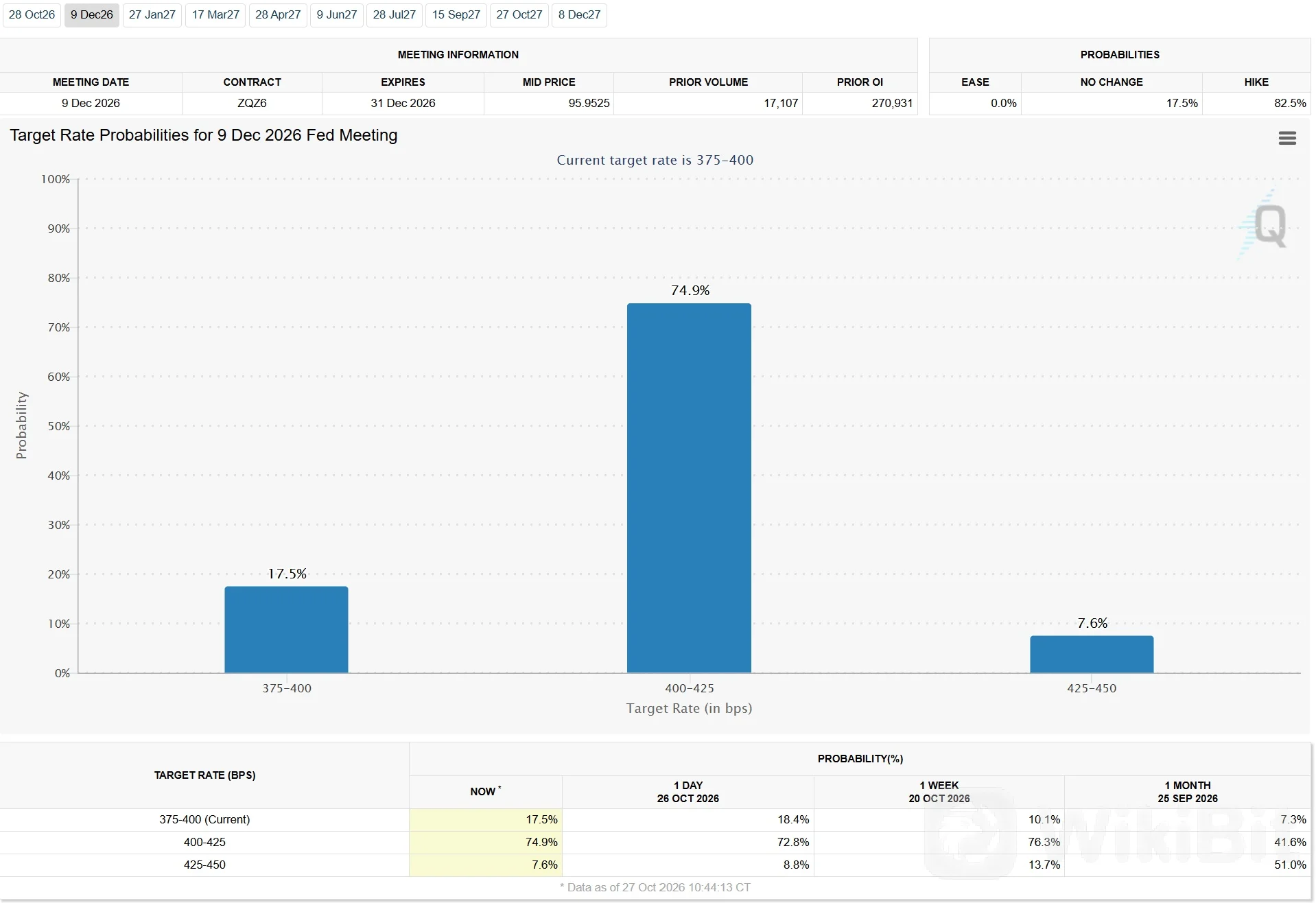
Task: Click the 82.5% hike probability value
Action: click(1290, 103)
